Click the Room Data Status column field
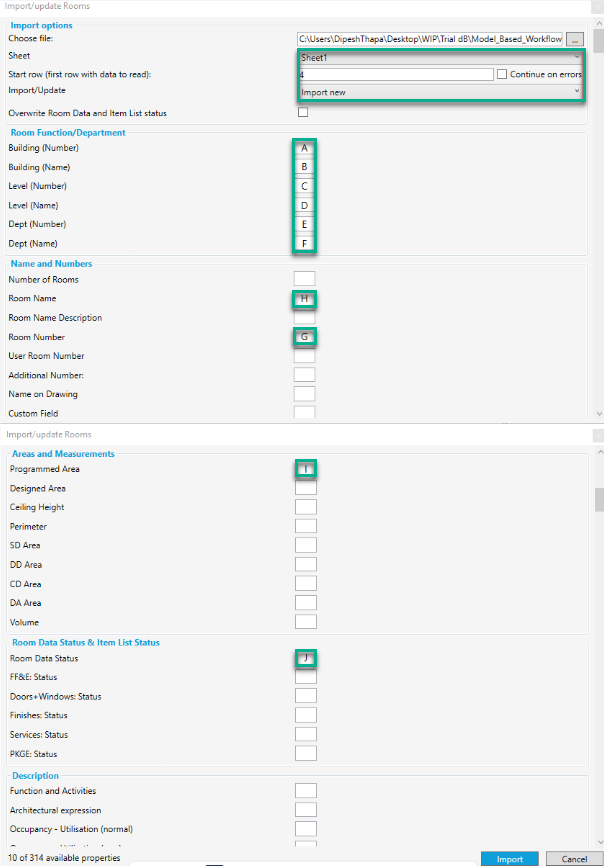Viewport: 604px width, 866px height. point(306,658)
